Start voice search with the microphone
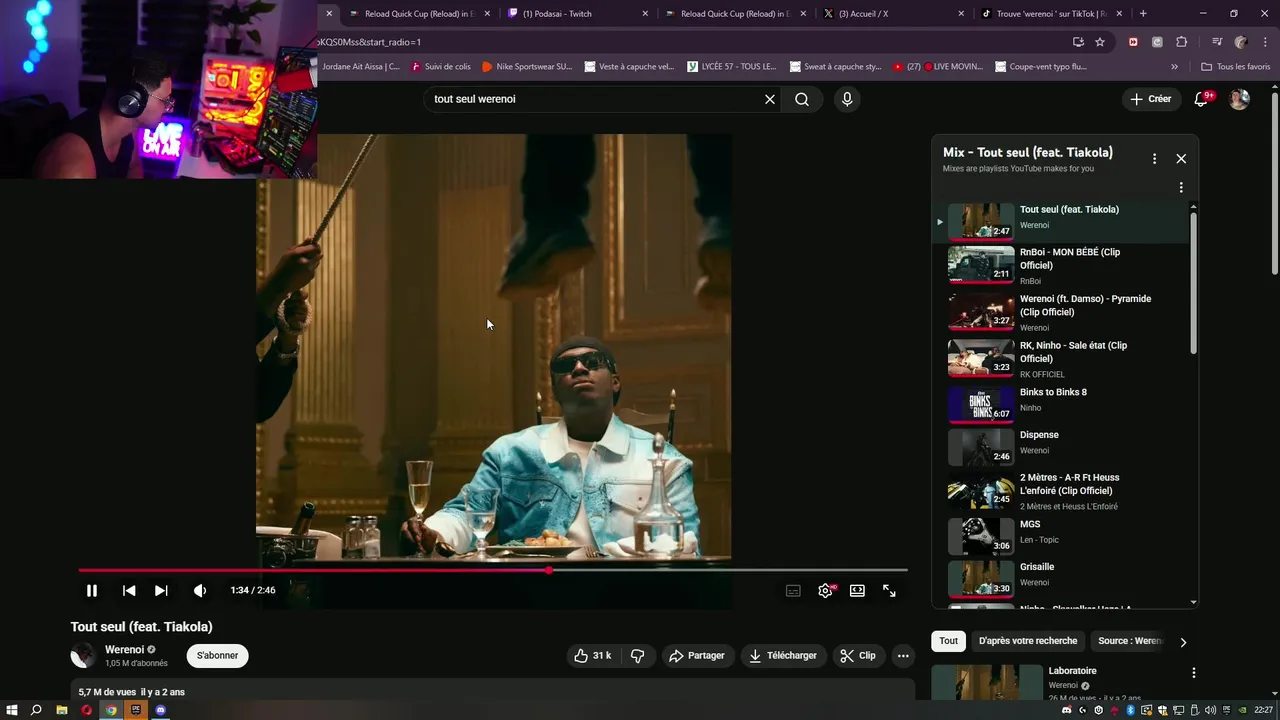This screenshot has width=1280, height=720. pyautogui.click(x=847, y=99)
